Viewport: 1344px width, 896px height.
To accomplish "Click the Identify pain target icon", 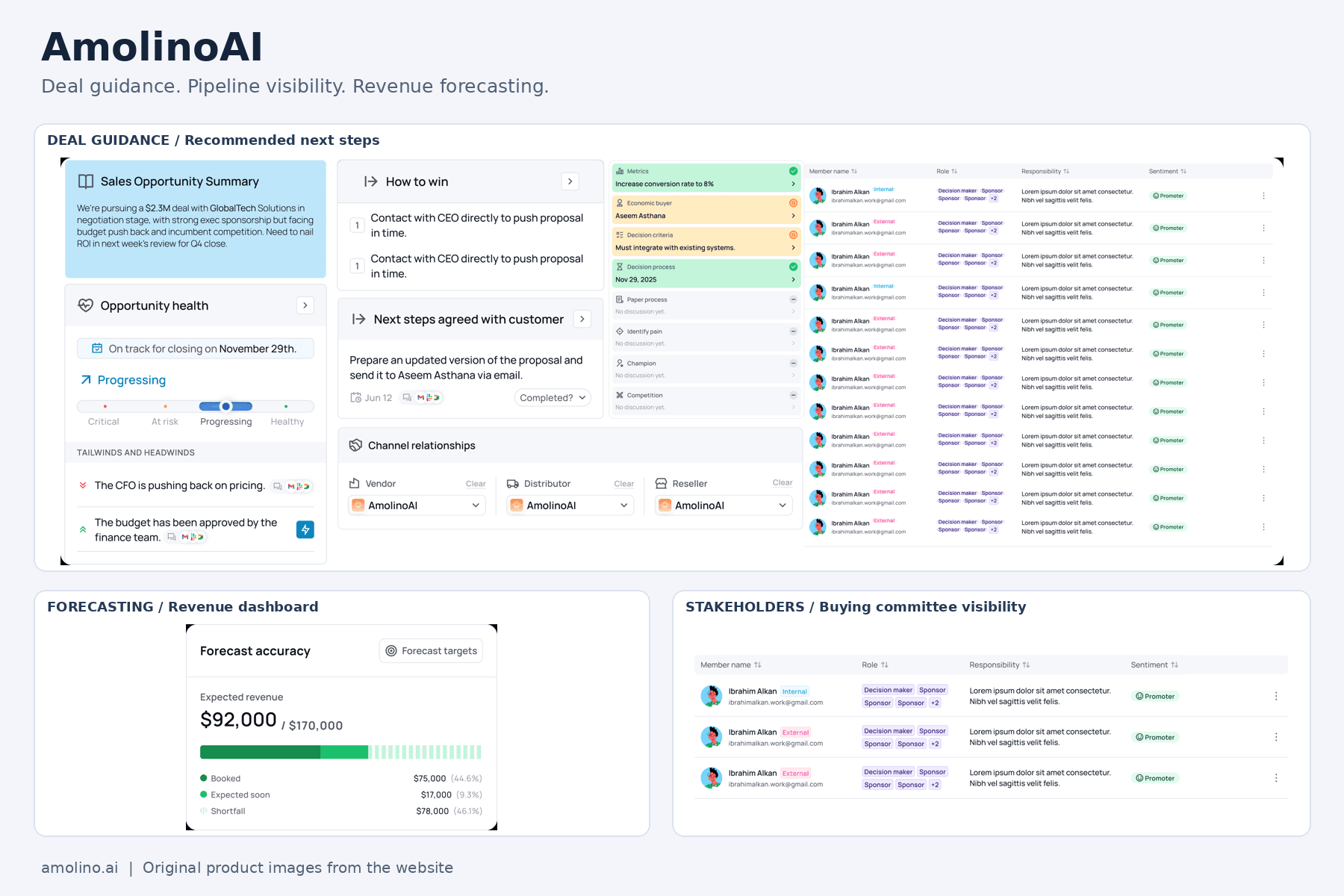I will tap(620, 331).
